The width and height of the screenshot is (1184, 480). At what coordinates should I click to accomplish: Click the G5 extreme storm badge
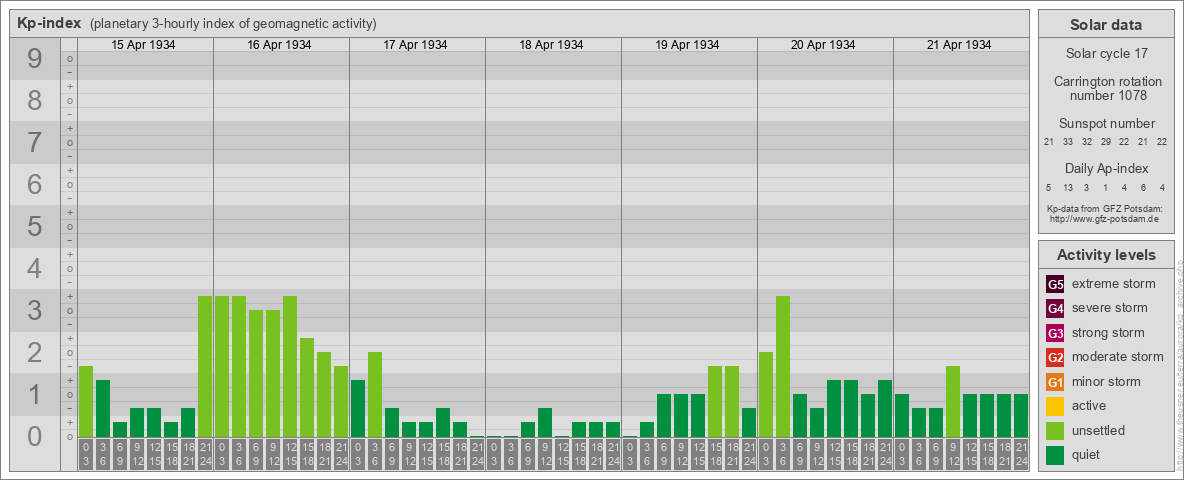pos(1055,285)
